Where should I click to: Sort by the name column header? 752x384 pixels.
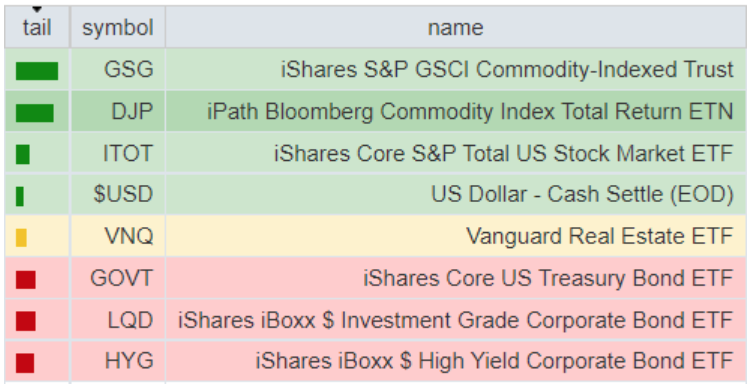click(456, 27)
